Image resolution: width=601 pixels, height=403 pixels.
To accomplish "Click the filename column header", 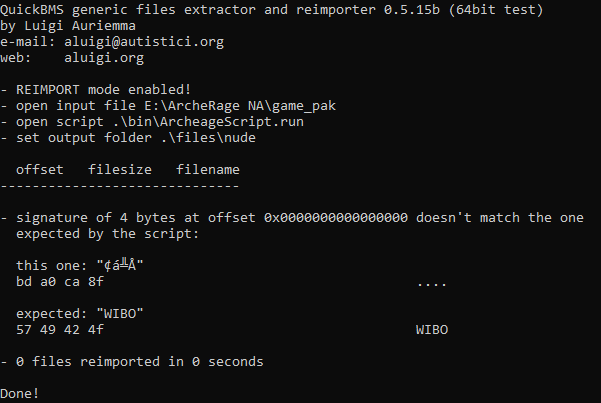I will [208, 170].
